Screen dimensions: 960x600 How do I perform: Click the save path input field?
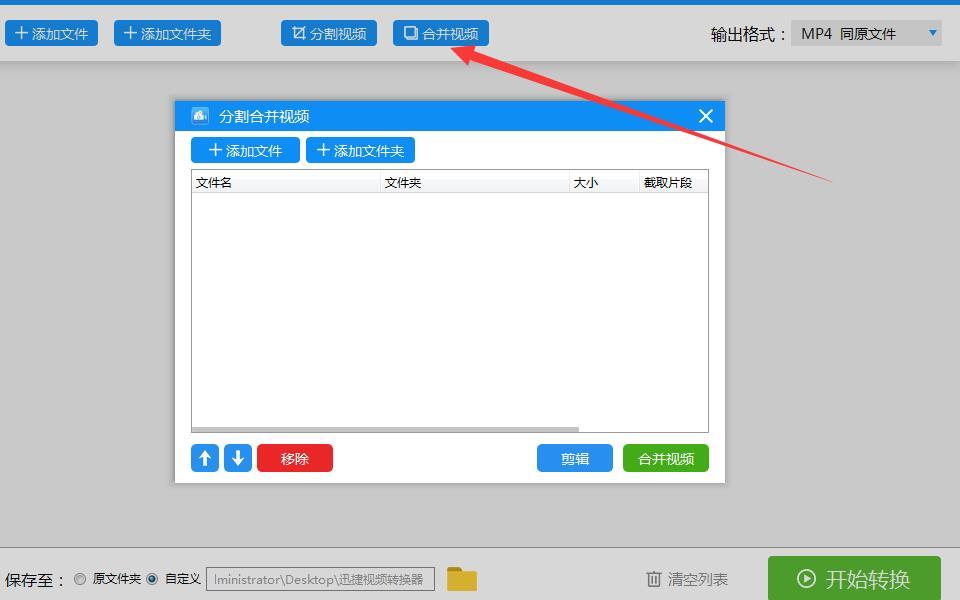click(320, 579)
